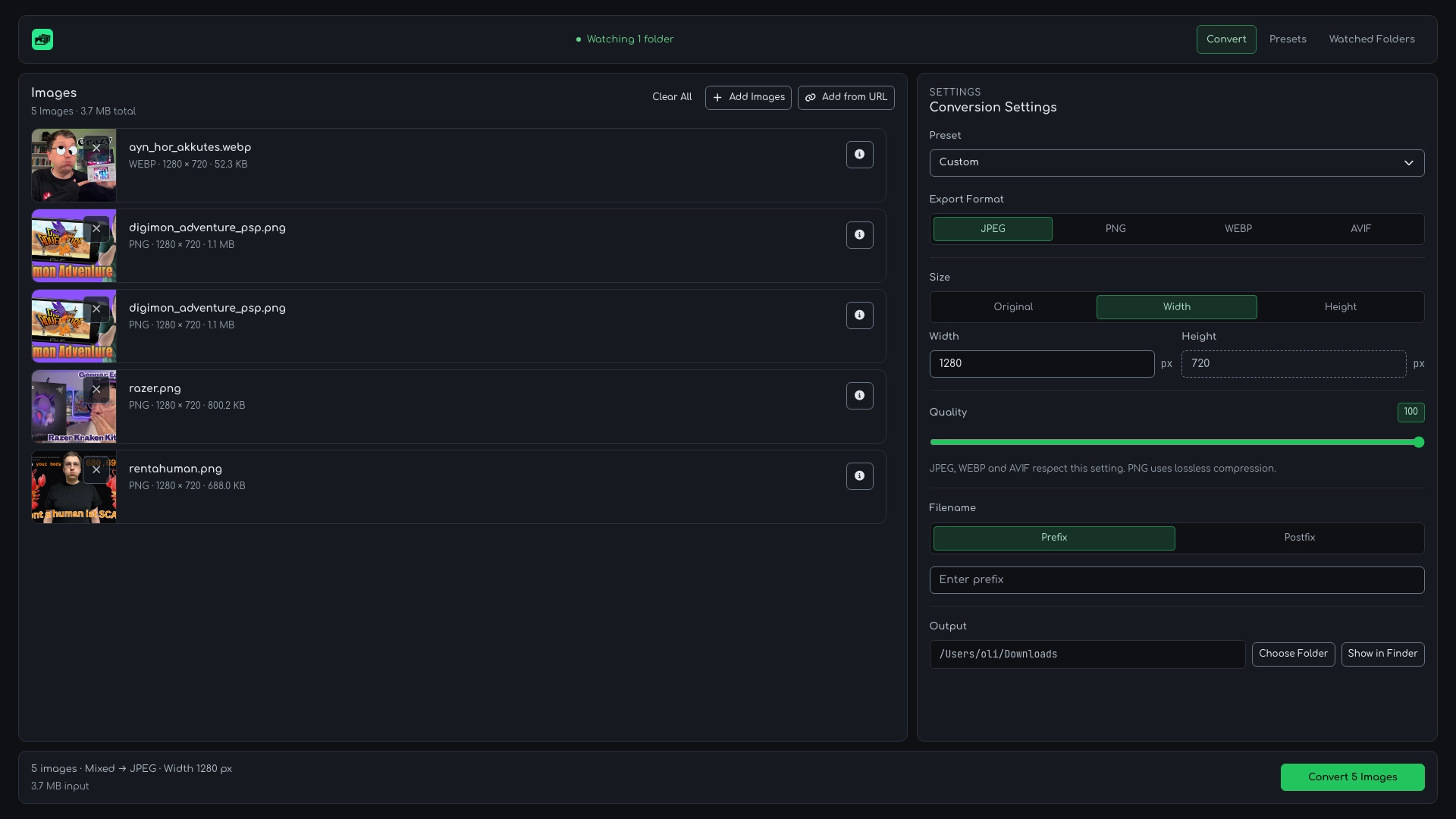The width and height of the screenshot is (1456, 819).
Task: Click the rentahuman.png thumbnail
Action: coord(74,487)
